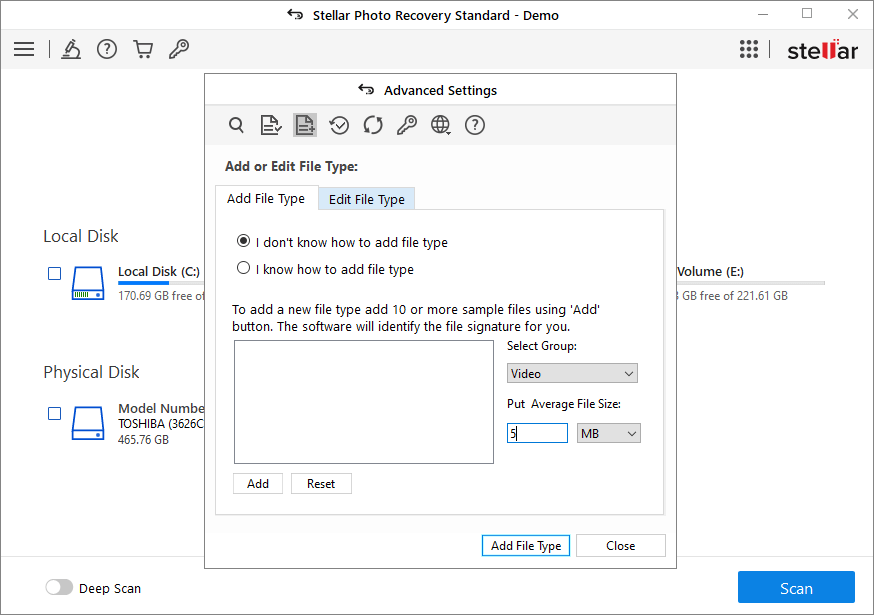Select the magnifier preview settings icon
The height and width of the screenshot is (615, 874).
click(236, 125)
